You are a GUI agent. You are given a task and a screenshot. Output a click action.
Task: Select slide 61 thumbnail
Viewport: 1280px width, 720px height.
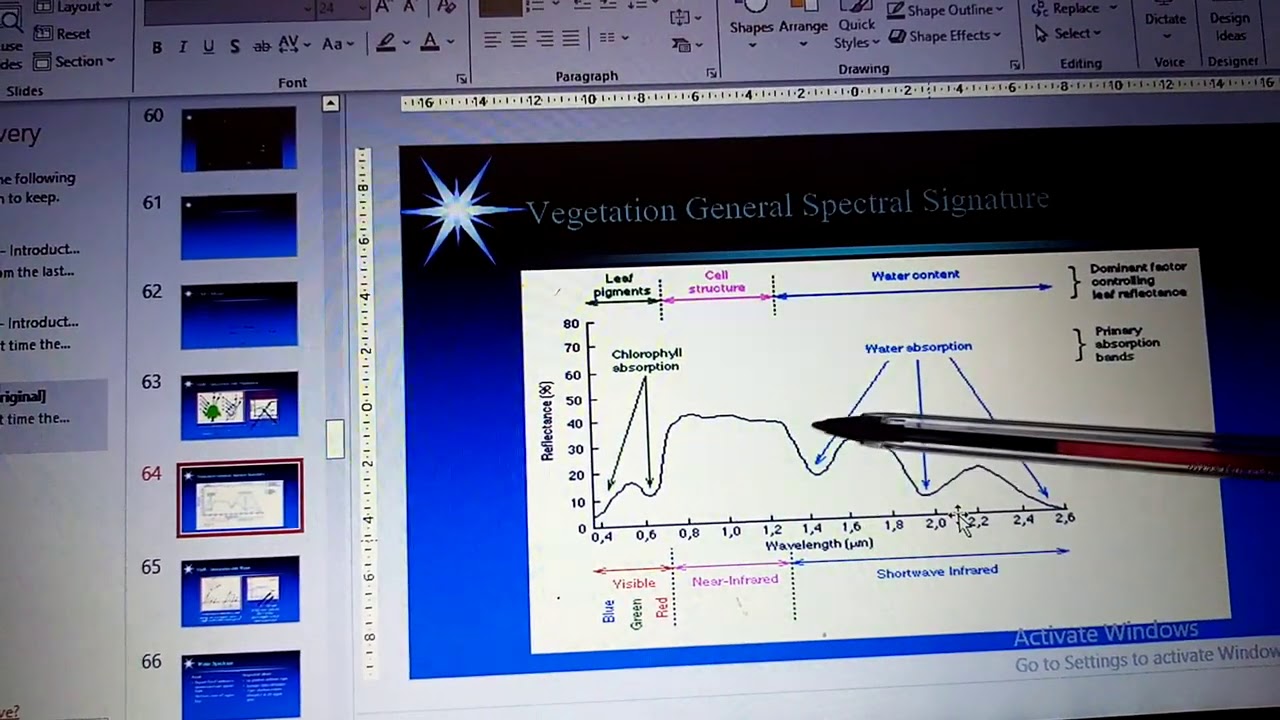click(239, 226)
